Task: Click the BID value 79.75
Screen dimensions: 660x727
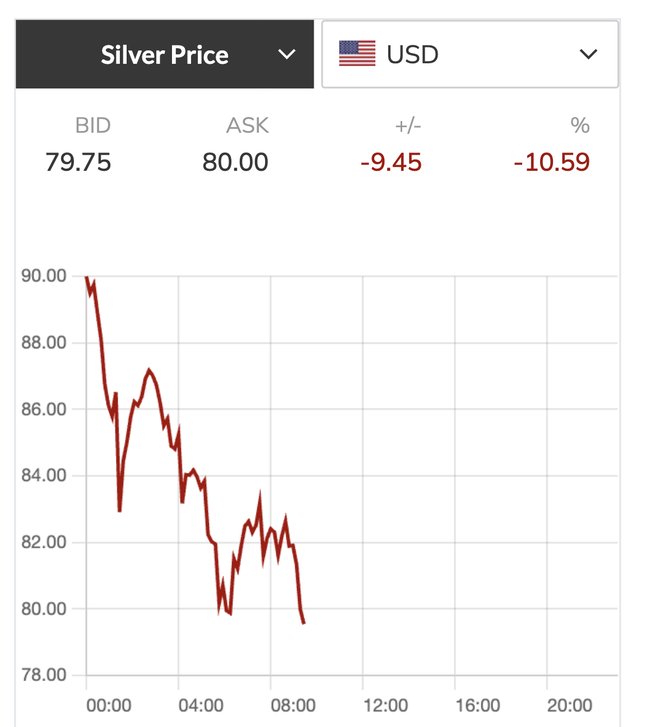Action: coord(78,161)
